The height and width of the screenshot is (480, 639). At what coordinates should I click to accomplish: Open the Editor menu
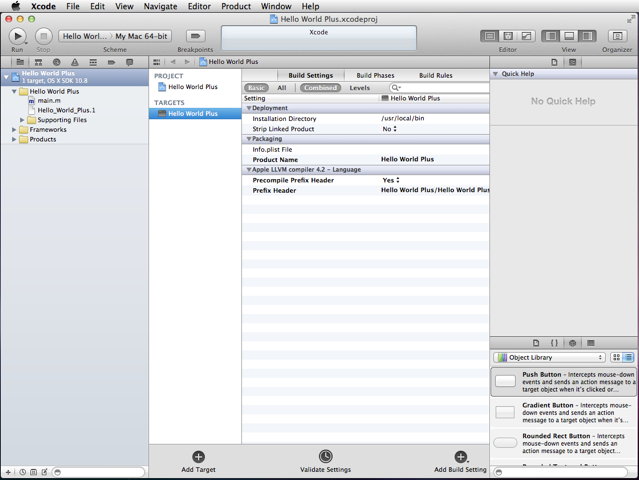[x=199, y=6]
